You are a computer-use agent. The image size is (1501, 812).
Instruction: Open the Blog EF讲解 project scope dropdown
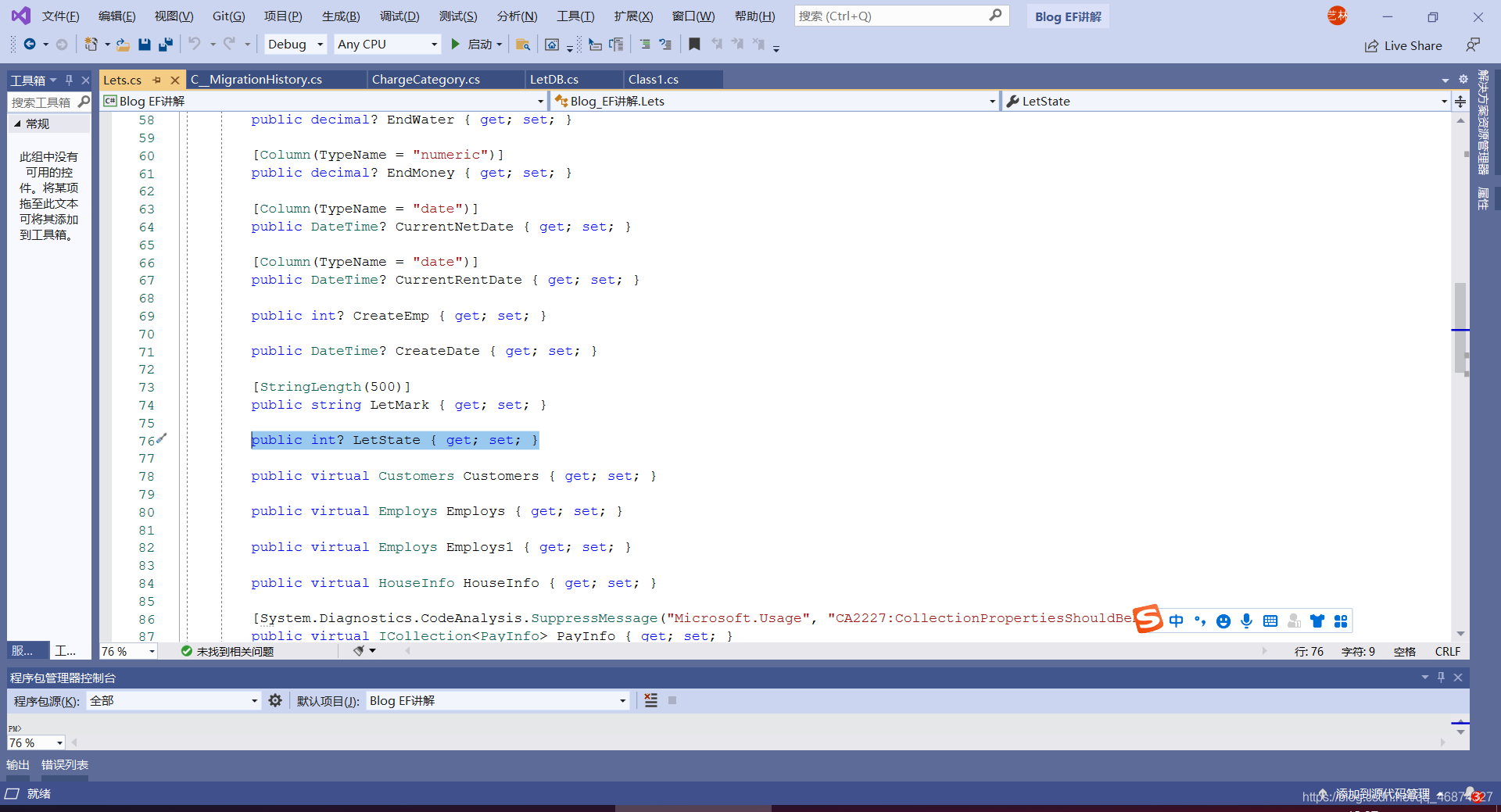(x=324, y=101)
